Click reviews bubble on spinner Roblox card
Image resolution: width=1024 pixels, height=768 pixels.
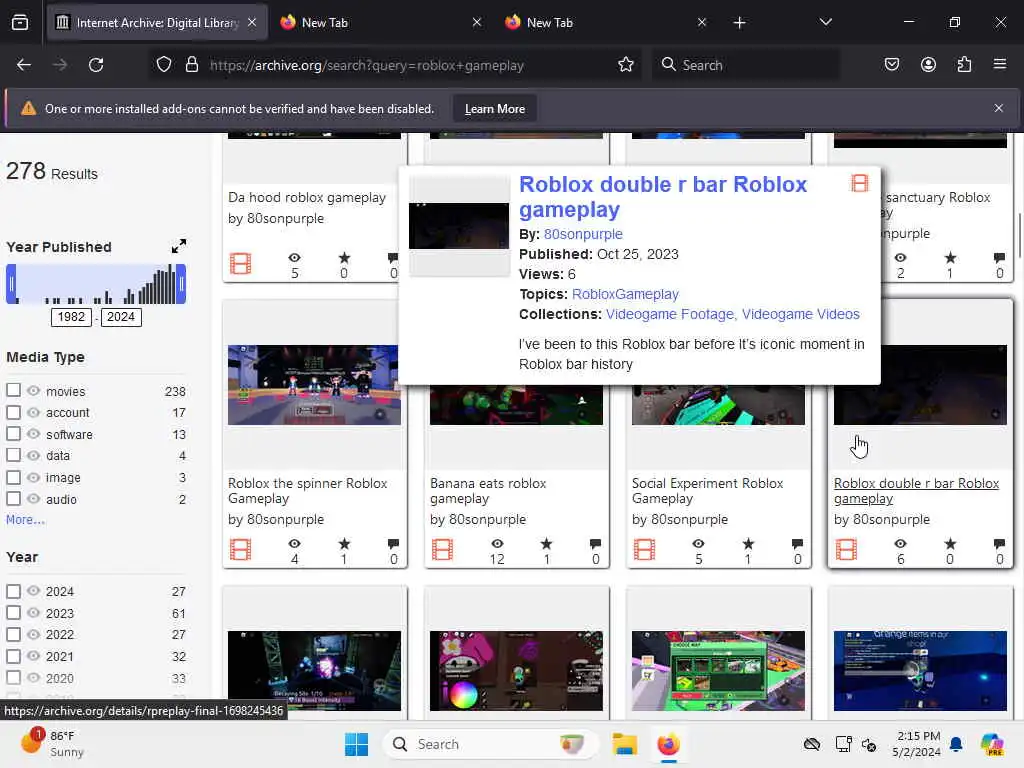393,543
